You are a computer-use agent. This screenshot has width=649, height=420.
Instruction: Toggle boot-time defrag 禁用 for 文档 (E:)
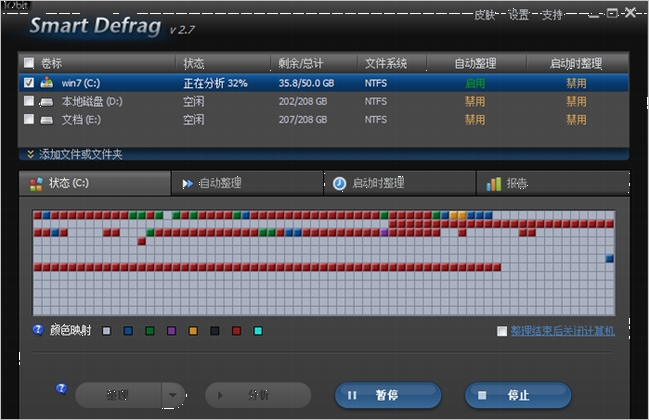click(576, 120)
